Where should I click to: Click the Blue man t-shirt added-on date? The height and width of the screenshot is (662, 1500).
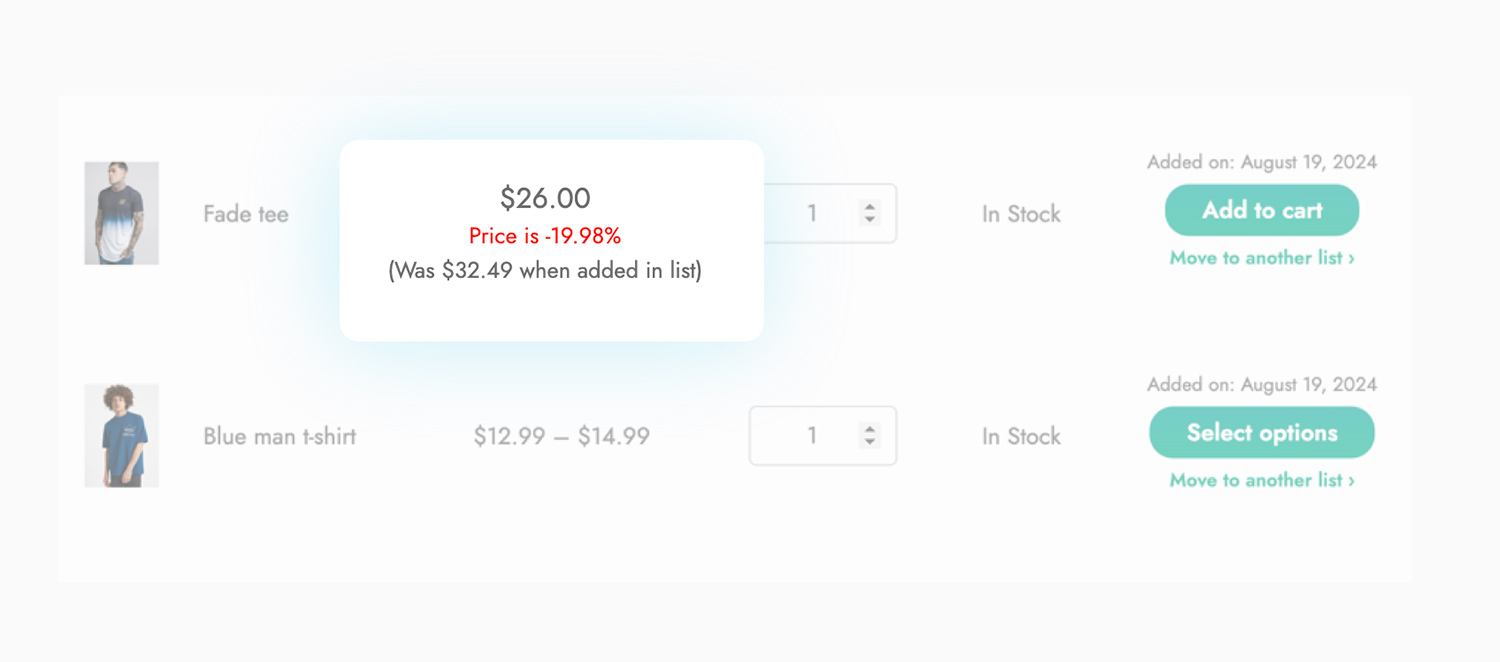point(1262,385)
